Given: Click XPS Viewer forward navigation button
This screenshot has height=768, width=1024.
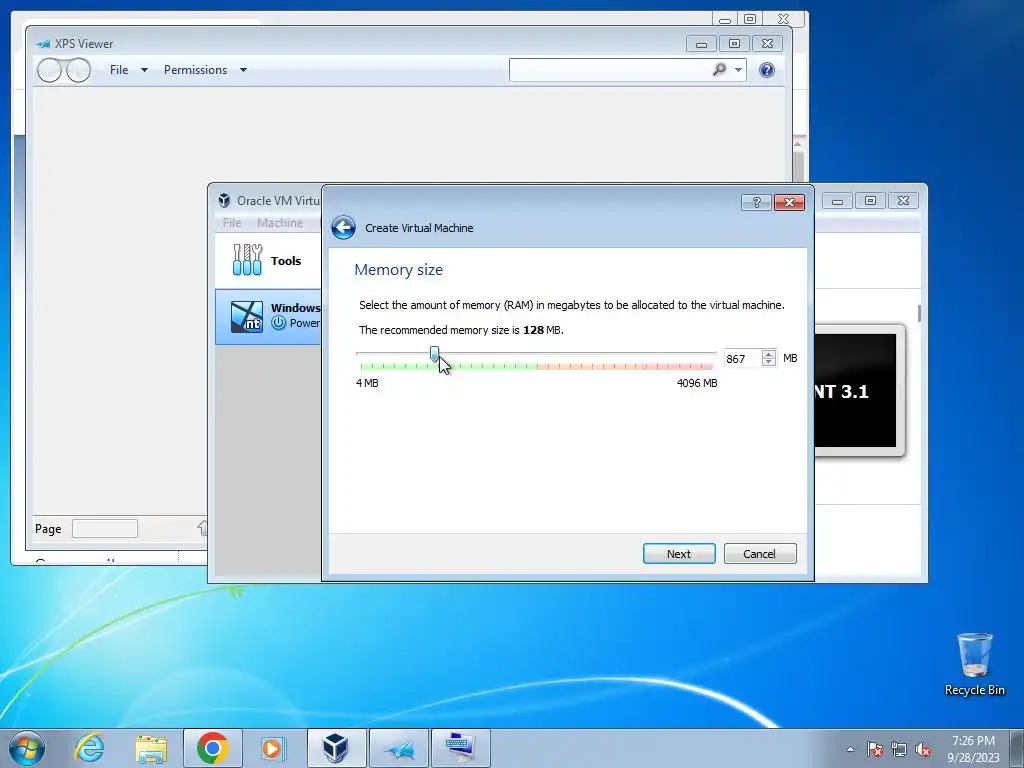Looking at the screenshot, I should point(78,70).
